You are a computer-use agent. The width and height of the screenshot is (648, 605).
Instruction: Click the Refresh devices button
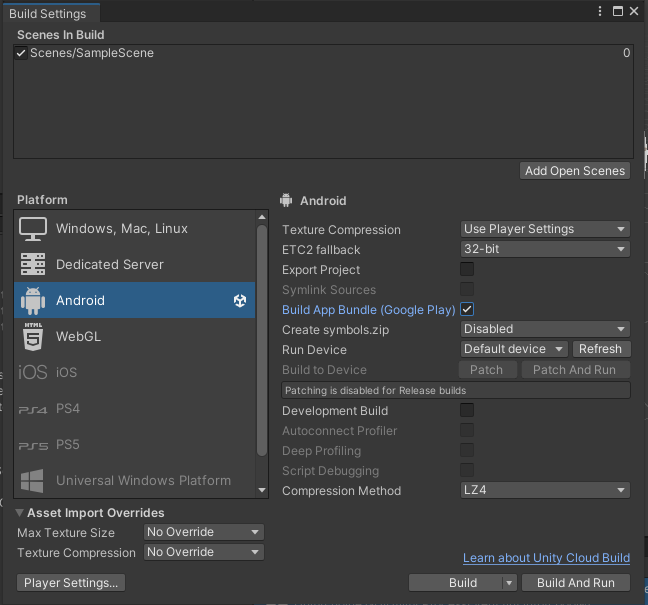pyautogui.click(x=601, y=349)
